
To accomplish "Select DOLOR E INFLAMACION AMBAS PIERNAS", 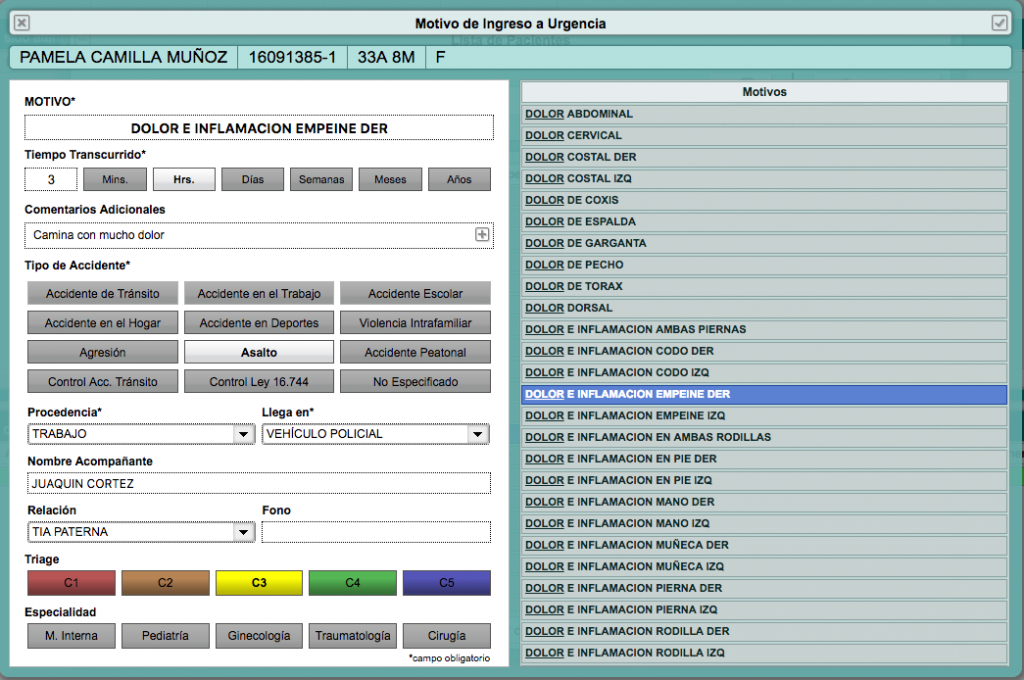I will 764,329.
